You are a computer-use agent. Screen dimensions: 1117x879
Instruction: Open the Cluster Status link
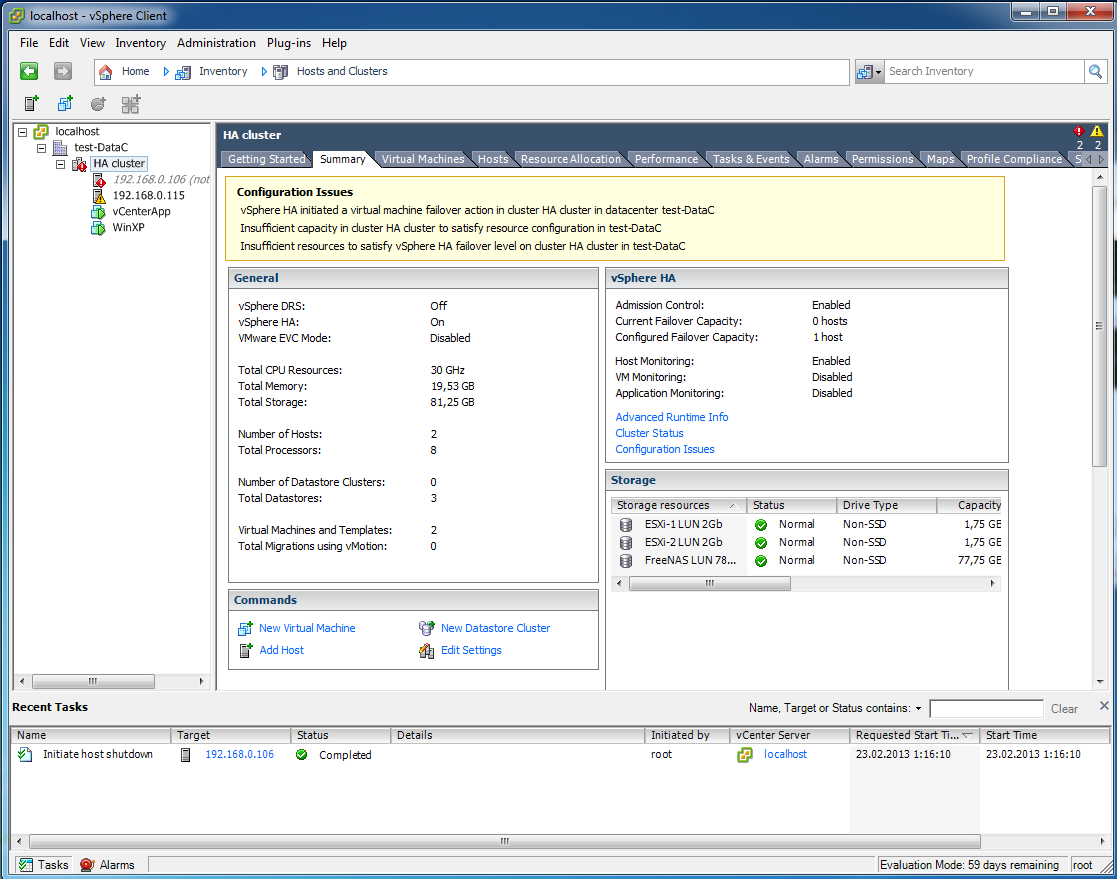point(650,433)
